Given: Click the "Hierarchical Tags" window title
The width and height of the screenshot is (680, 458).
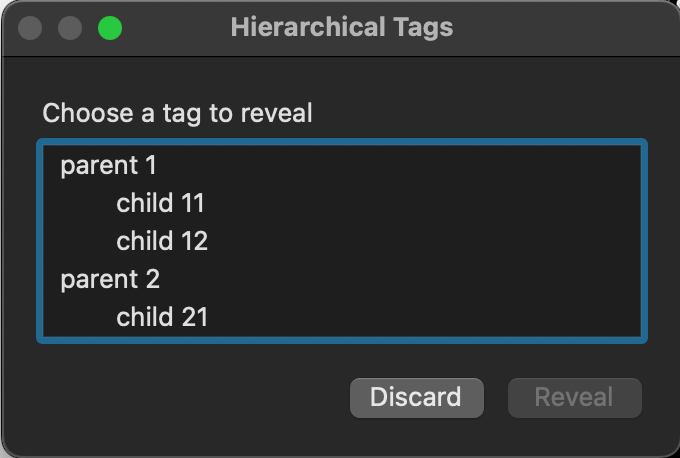Looking at the screenshot, I should (x=341, y=27).
